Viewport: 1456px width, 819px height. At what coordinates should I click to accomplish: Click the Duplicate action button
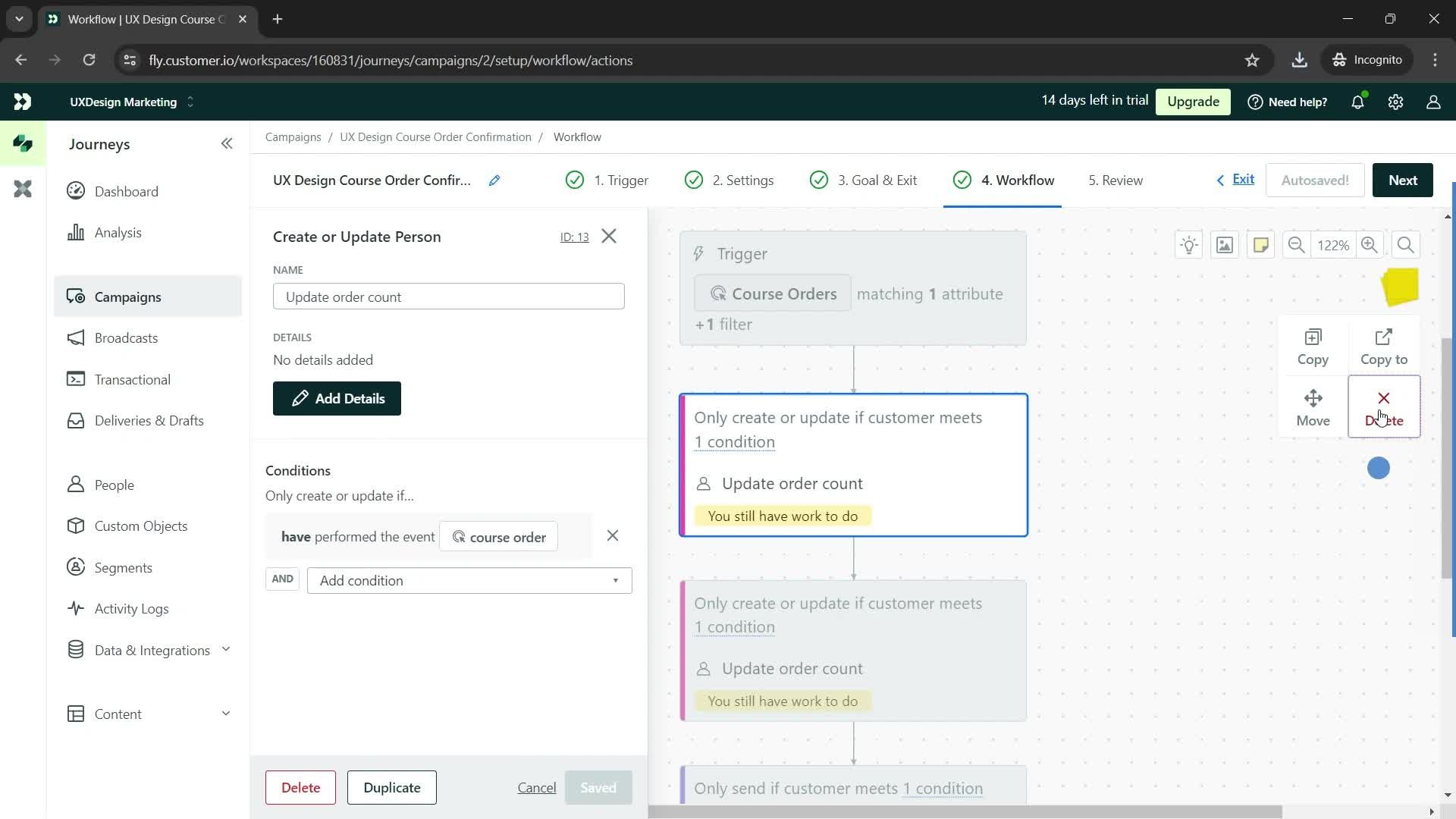point(391,787)
